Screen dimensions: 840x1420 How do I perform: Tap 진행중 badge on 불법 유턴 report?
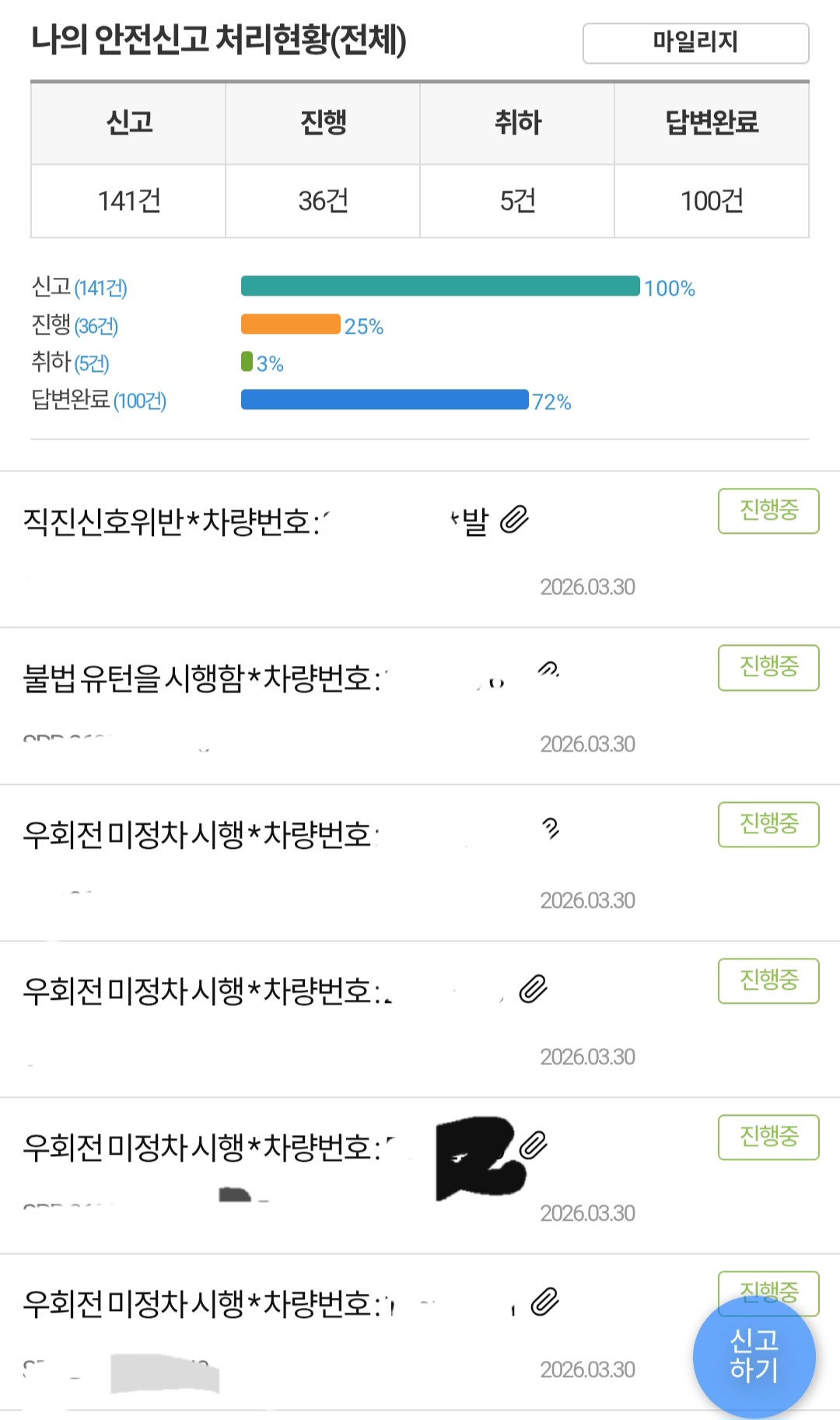(768, 667)
